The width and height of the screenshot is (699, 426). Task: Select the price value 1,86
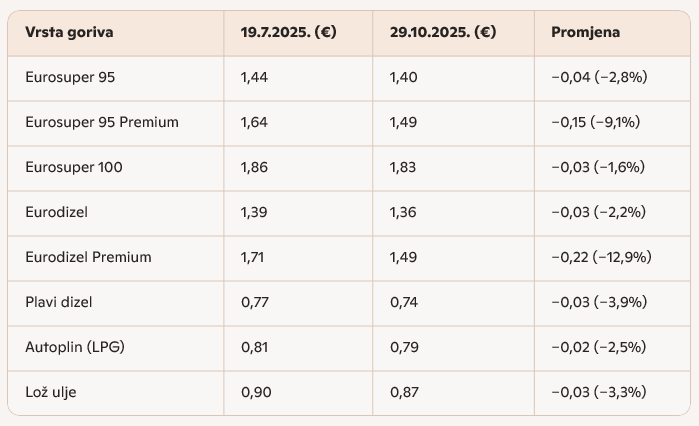[x=255, y=167]
